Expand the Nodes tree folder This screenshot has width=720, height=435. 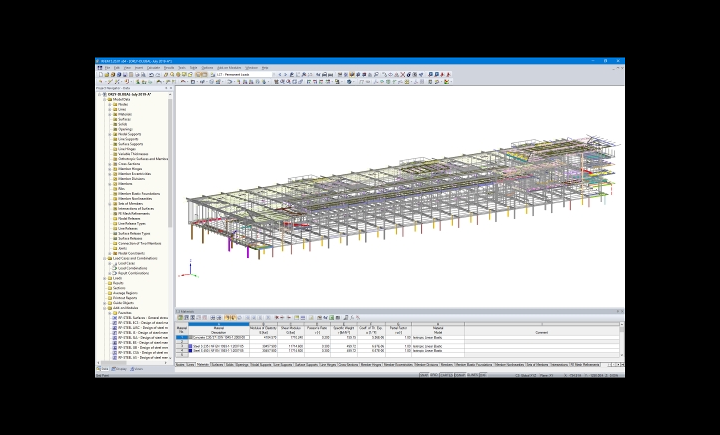[110, 104]
